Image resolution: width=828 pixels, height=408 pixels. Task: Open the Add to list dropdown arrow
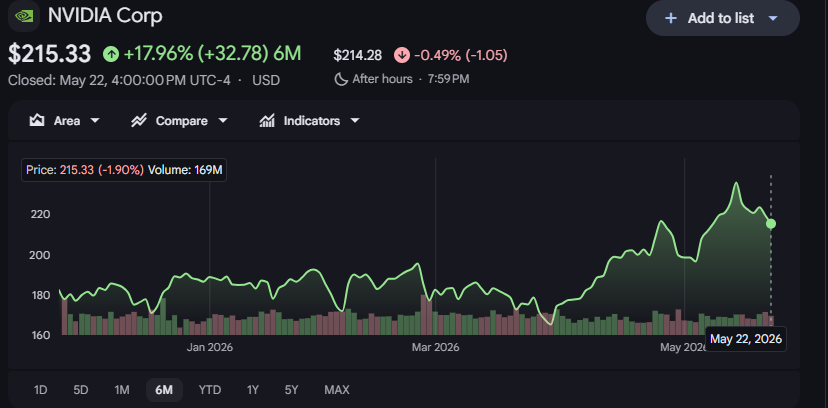click(x=773, y=18)
